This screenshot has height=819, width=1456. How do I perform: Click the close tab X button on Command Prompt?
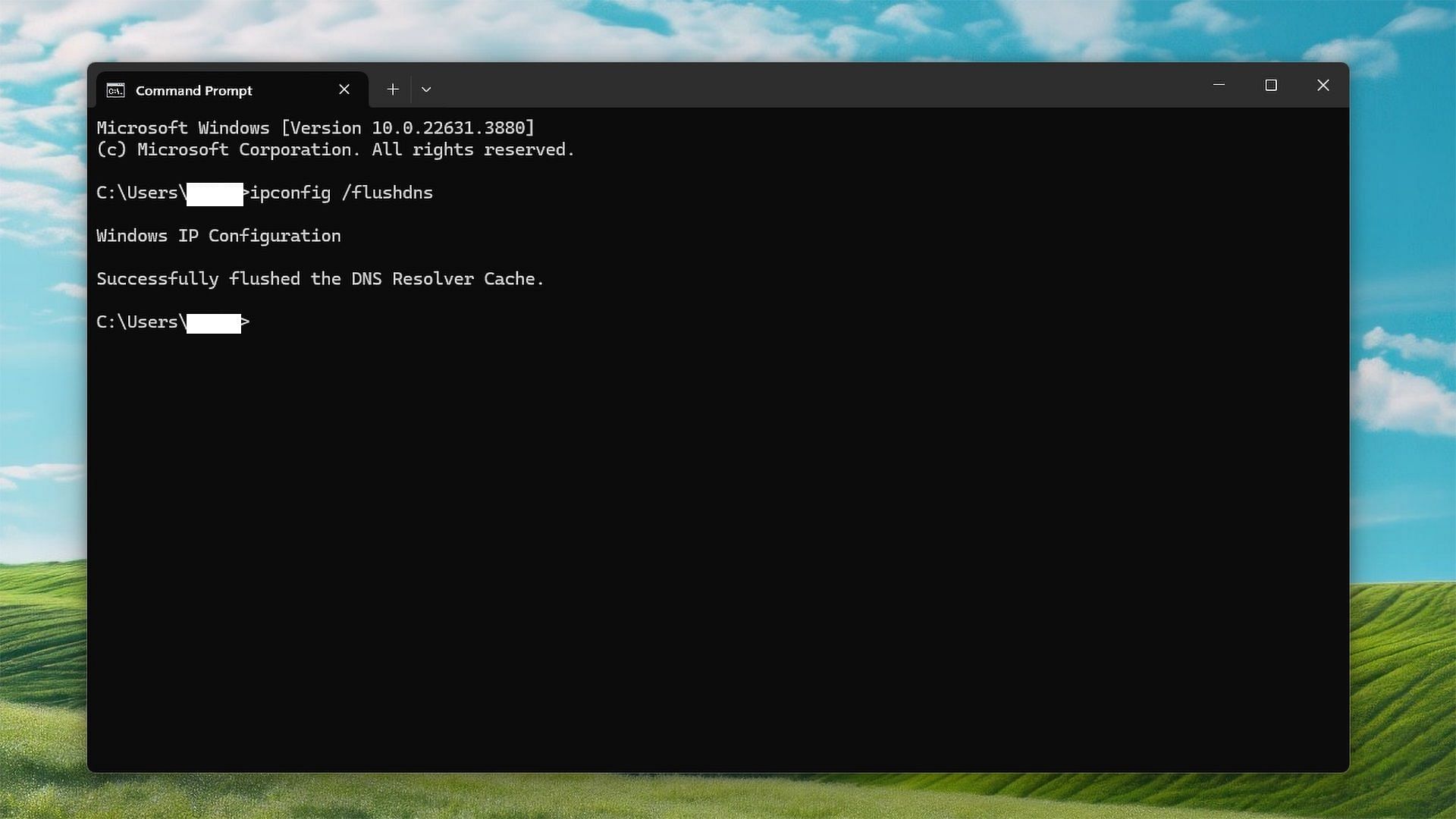(x=344, y=89)
